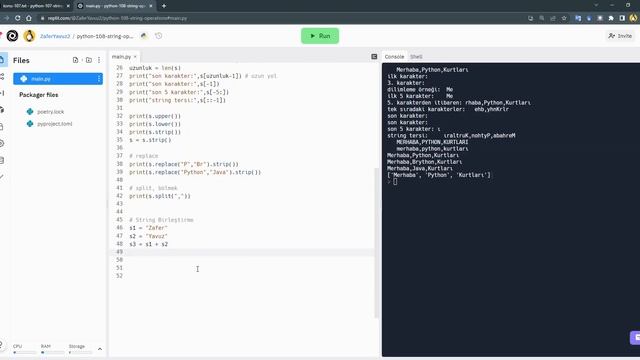Go to browser home page
640x360 pixels.
[29, 18]
